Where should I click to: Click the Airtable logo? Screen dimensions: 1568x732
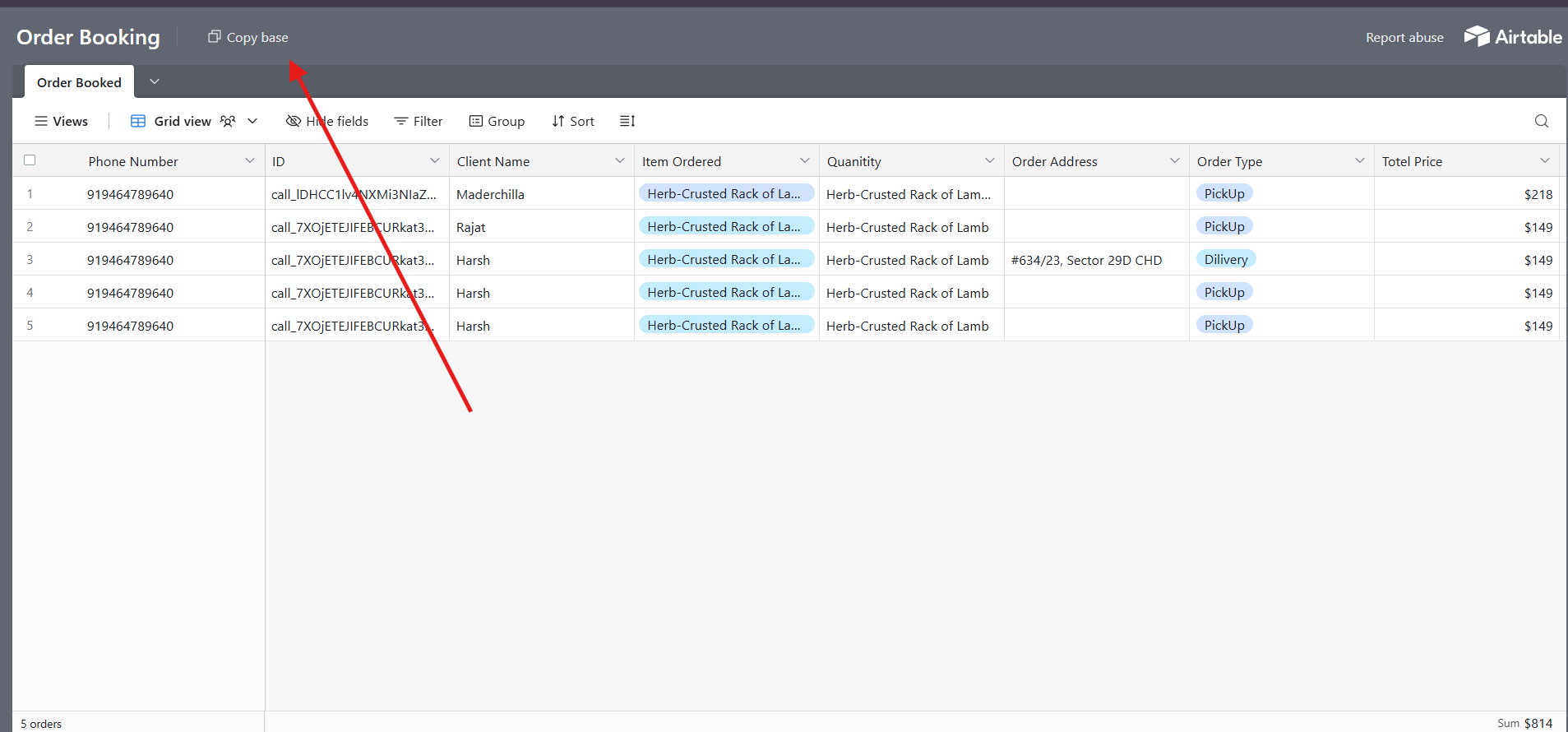pos(1512,37)
